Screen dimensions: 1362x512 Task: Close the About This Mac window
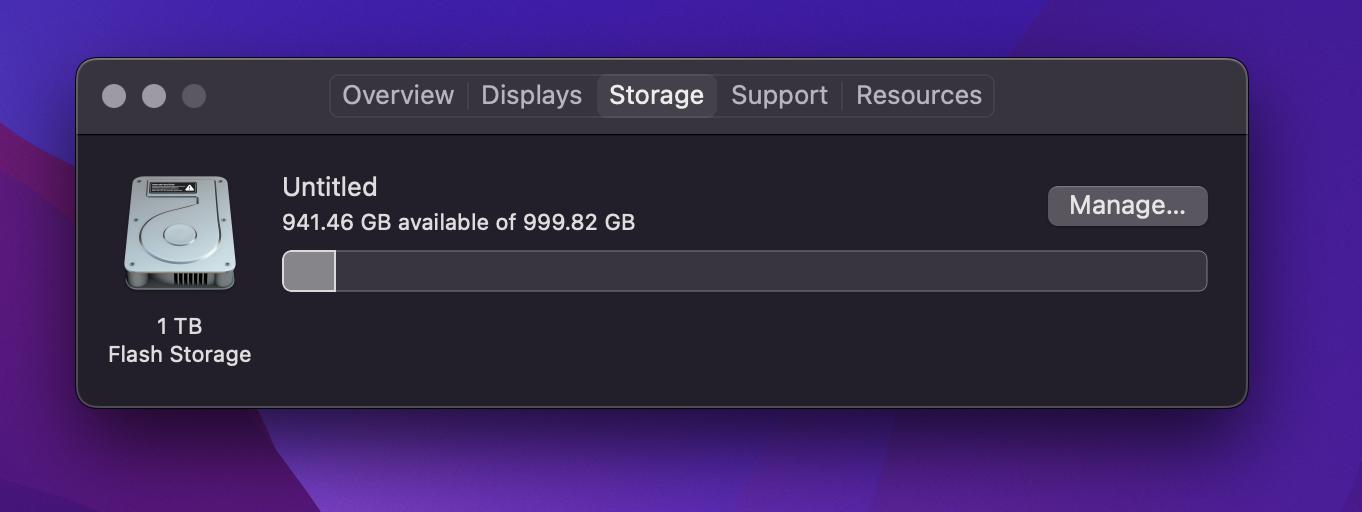tap(114, 96)
